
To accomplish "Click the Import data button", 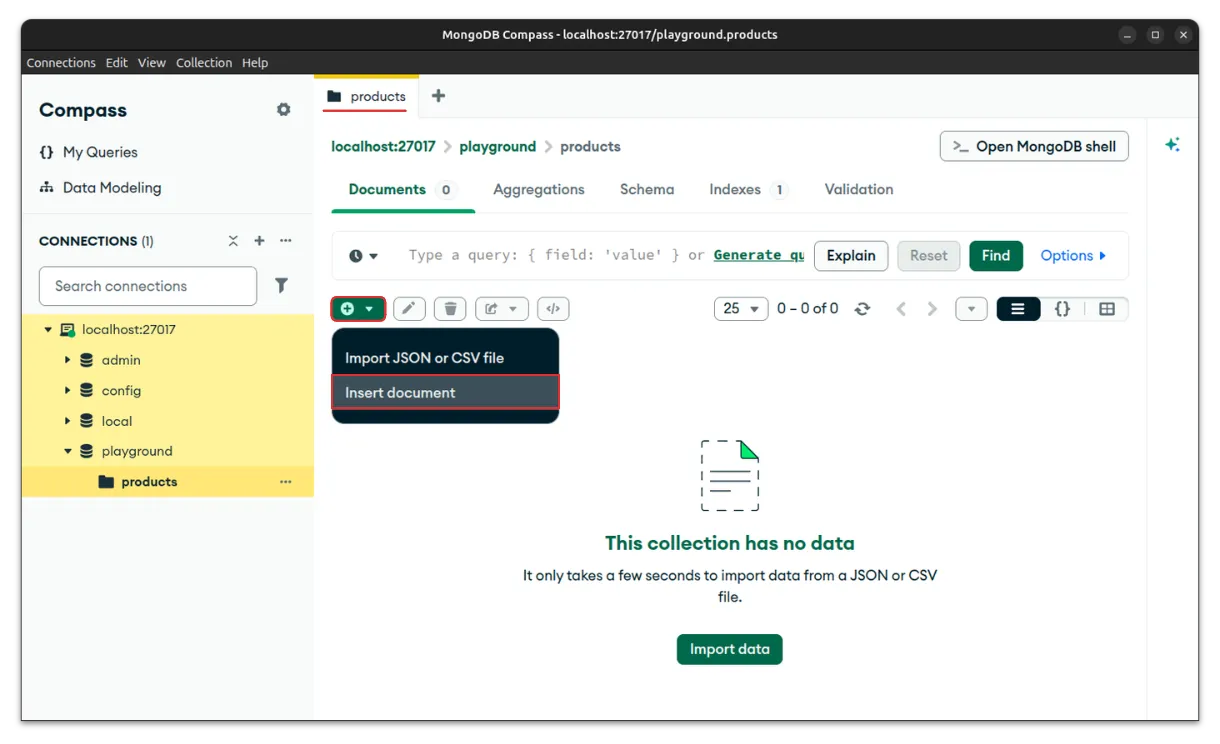I will click(729, 649).
